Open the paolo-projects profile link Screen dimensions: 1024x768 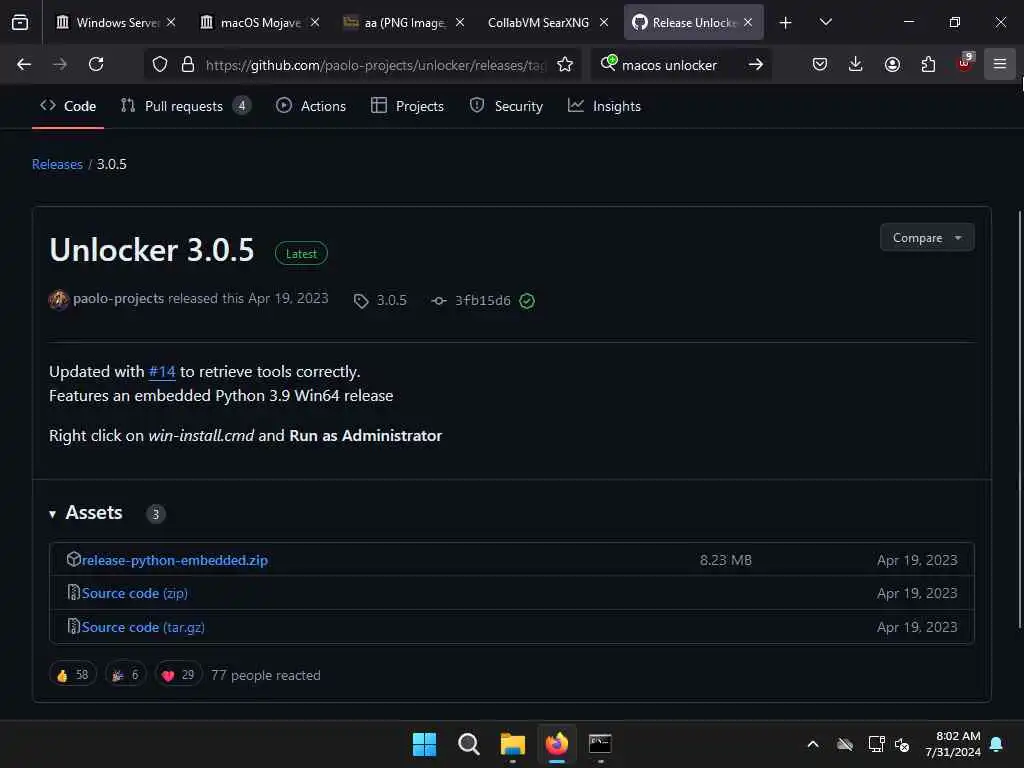(x=118, y=298)
